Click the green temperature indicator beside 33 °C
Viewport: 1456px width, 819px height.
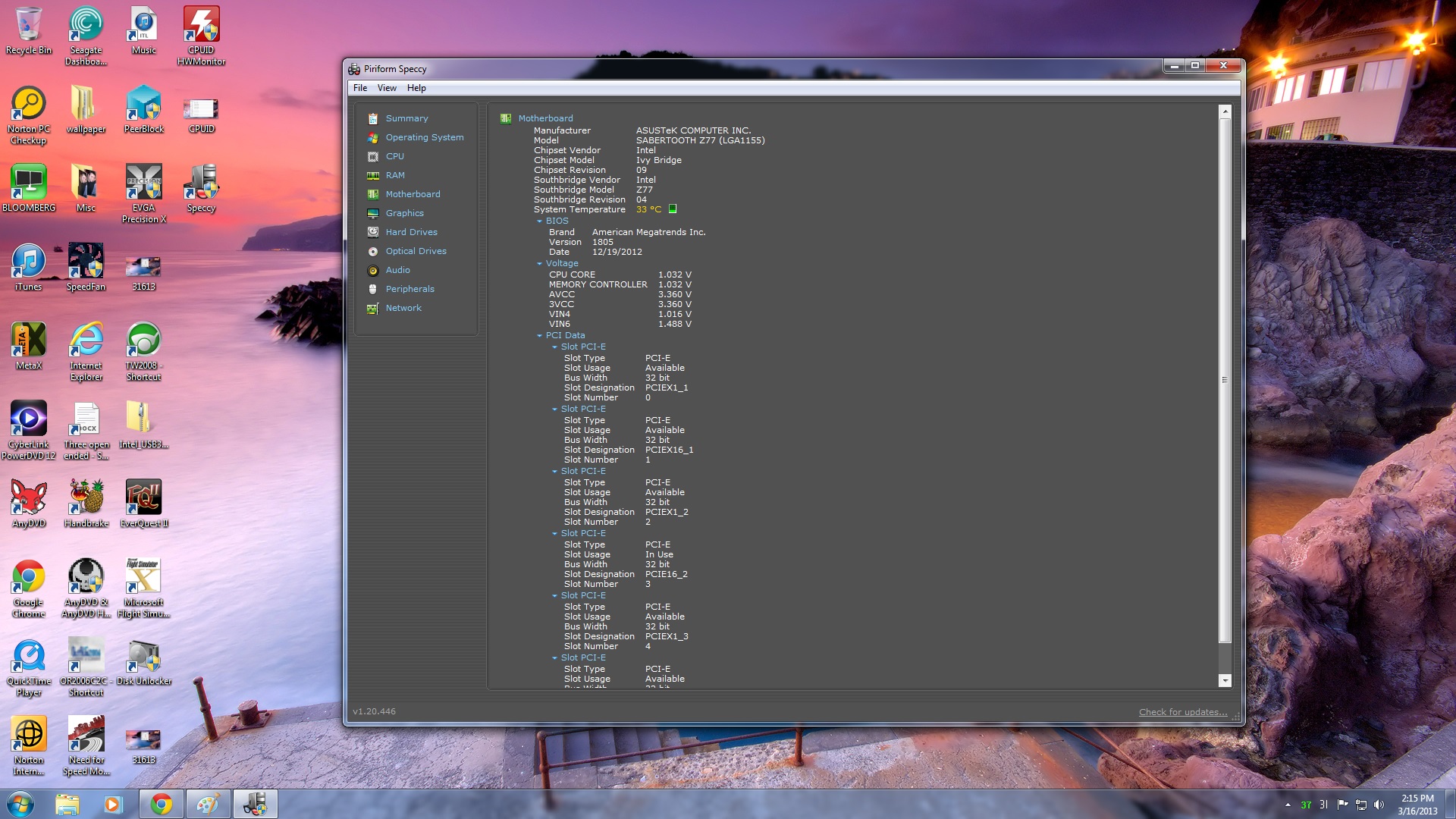[x=673, y=209]
